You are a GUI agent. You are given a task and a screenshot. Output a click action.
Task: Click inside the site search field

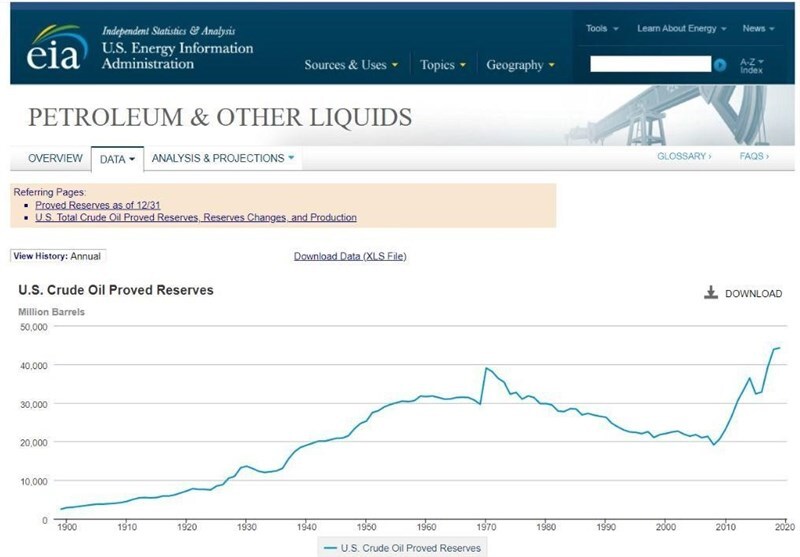tap(651, 64)
